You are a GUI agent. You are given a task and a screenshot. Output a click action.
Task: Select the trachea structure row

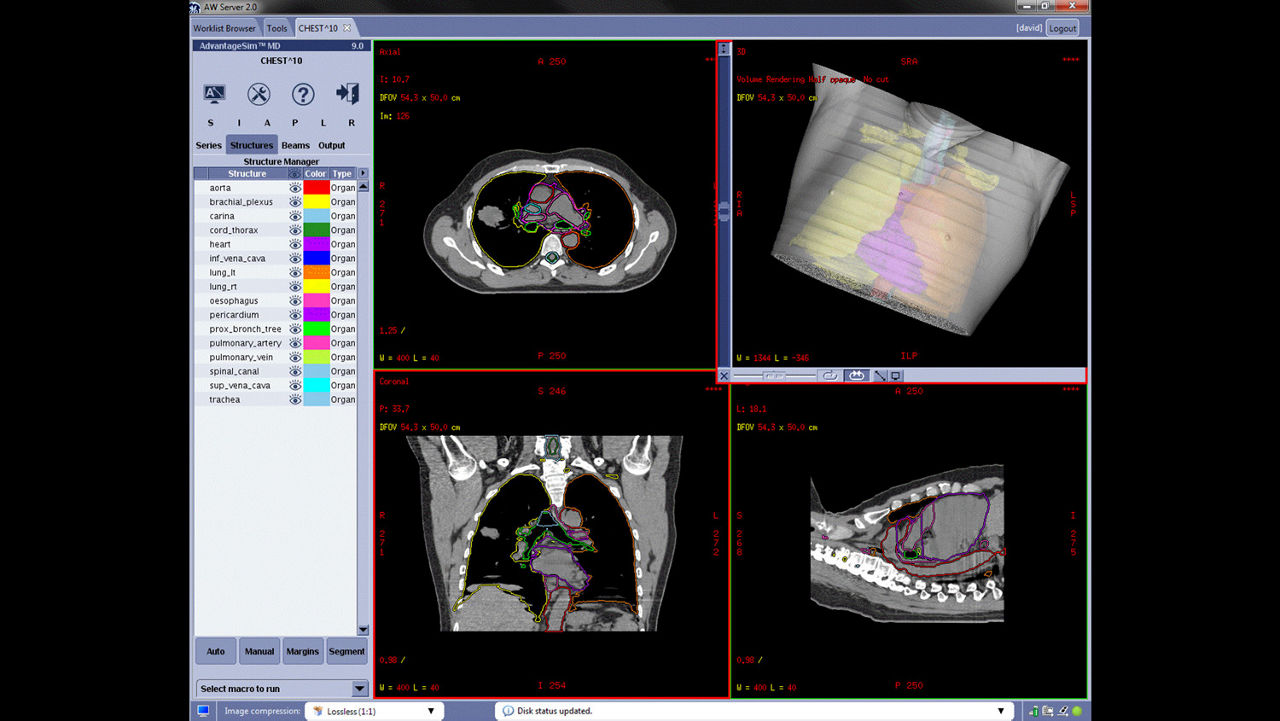pyautogui.click(x=275, y=399)
